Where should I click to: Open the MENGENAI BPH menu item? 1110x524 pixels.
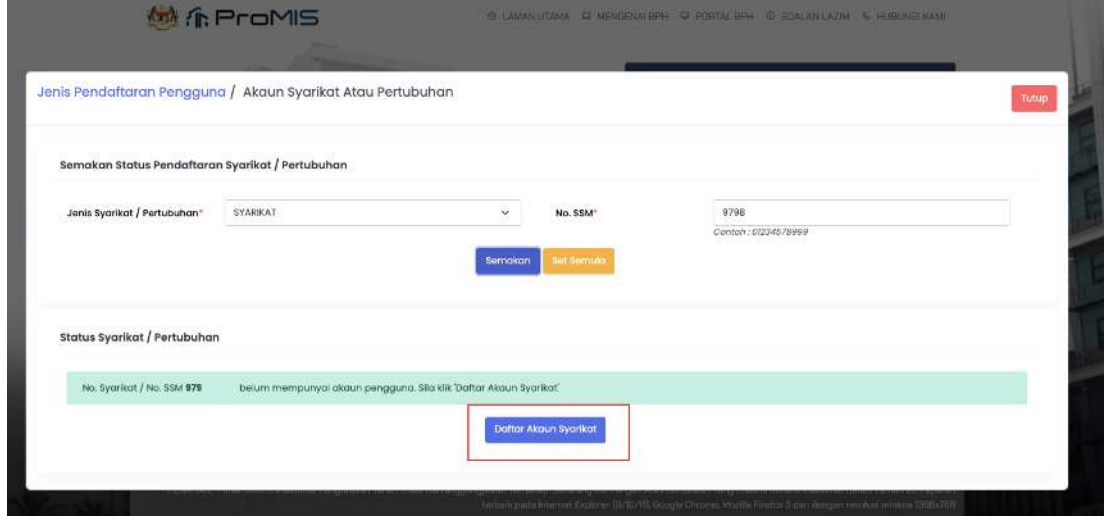pos(624,16)
